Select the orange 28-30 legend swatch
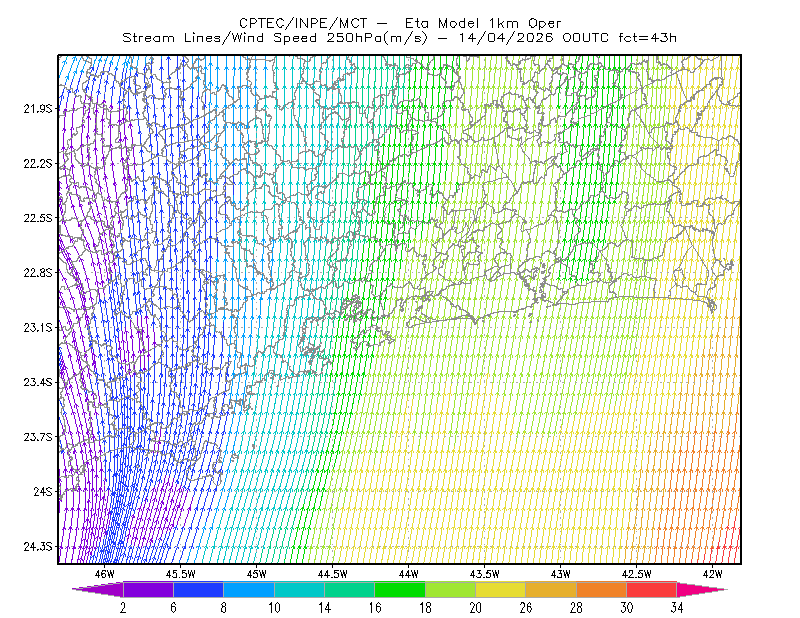Viewport: 800px width, 618px height. coord(602,589)
